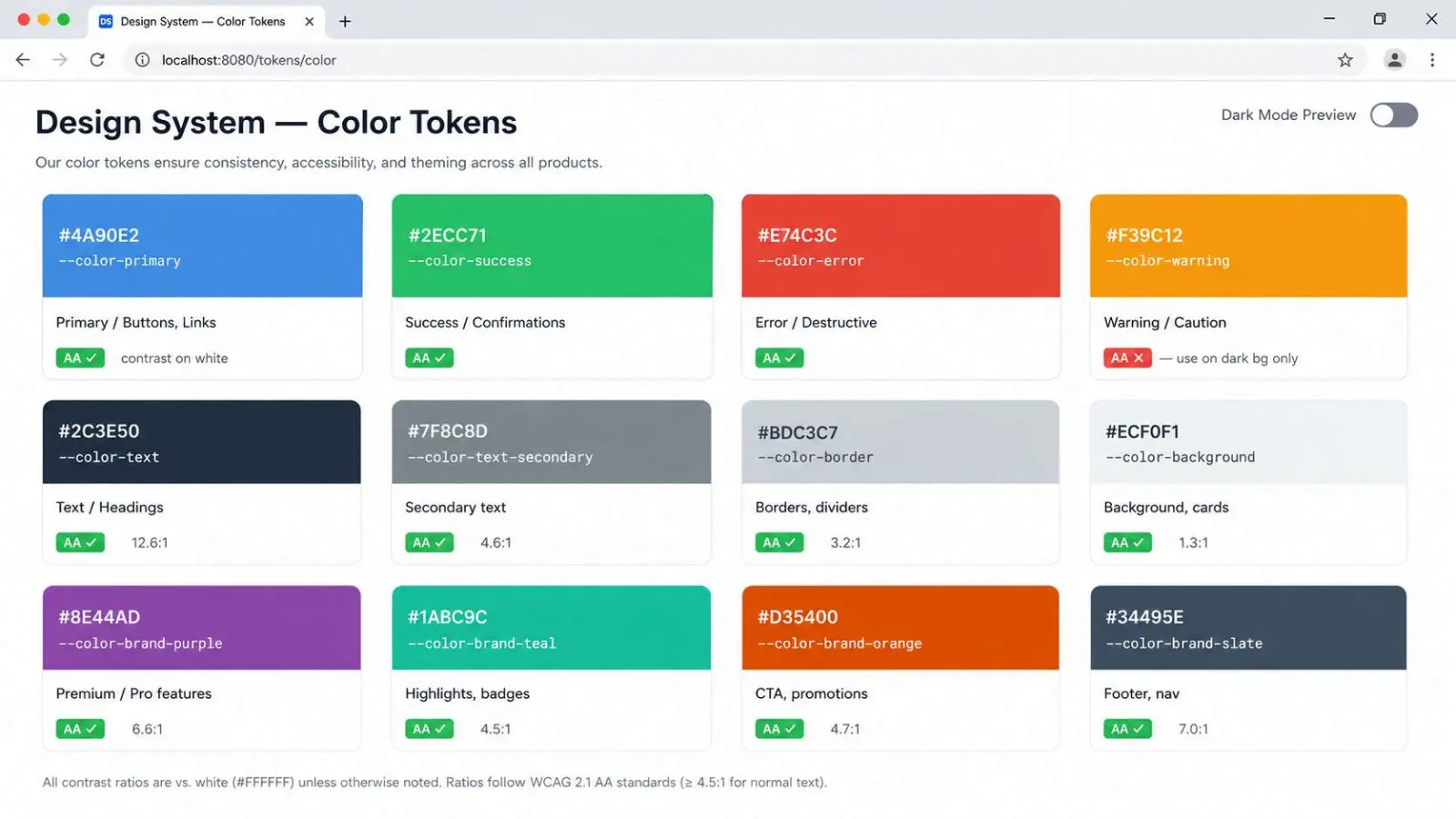Image resolution: width=1456 pixels, height=819 pixels.
Task: Select the #8E44AD brand-purple swatch
Action: (202, 628)
